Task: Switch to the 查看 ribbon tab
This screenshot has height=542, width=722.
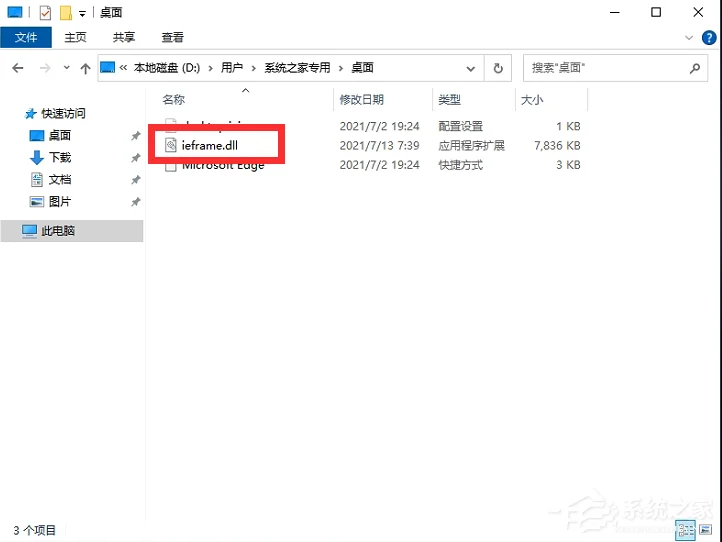Action: coord(172,37)
